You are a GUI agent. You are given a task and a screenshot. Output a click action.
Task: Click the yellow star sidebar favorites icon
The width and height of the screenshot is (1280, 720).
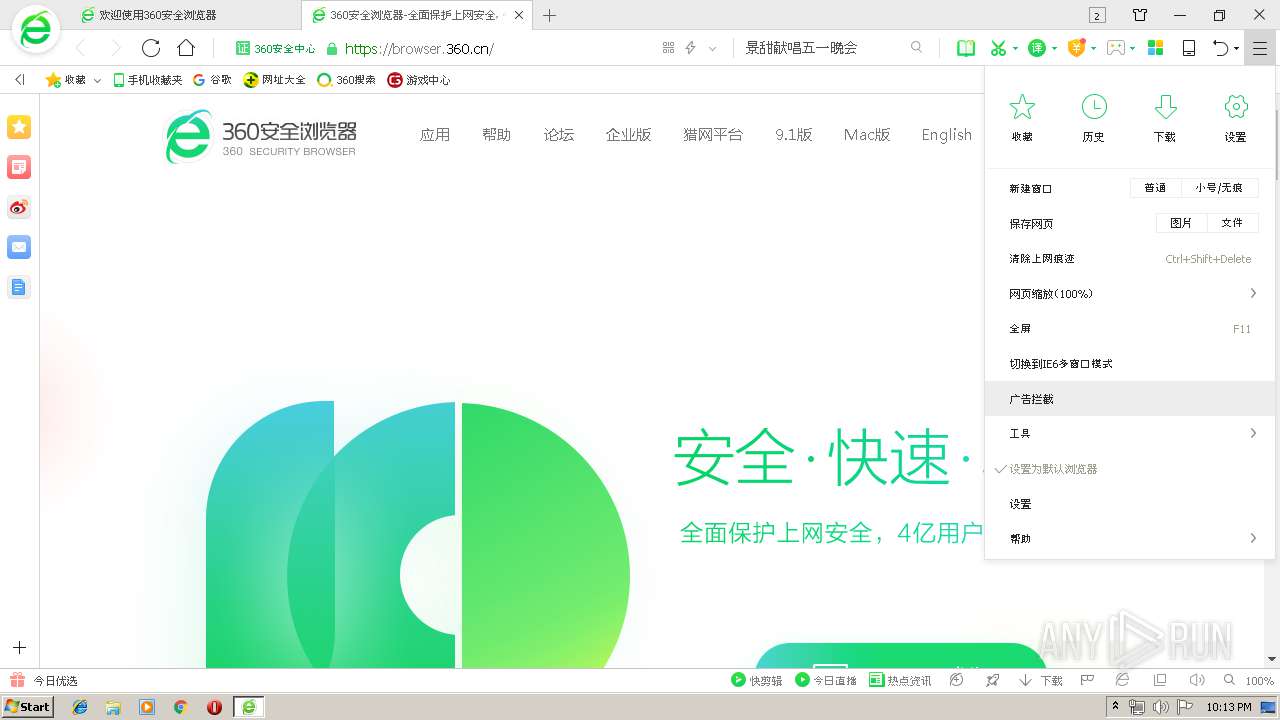[x=19, y=127]
